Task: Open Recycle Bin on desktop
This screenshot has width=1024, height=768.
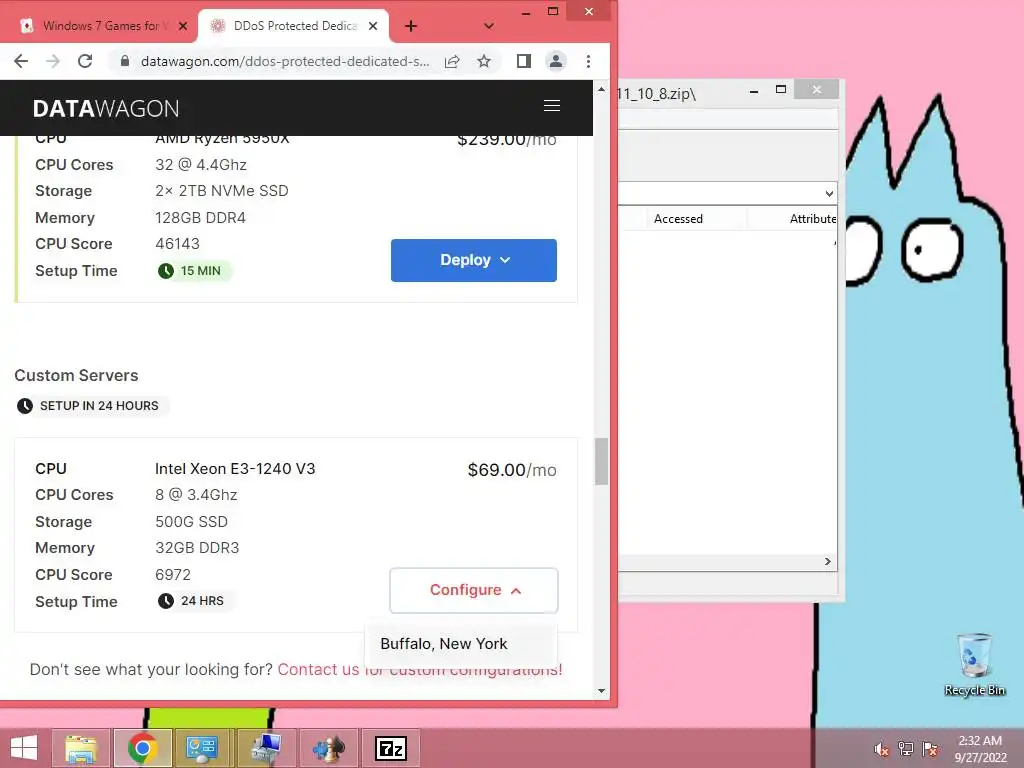Action: (974, 664)
